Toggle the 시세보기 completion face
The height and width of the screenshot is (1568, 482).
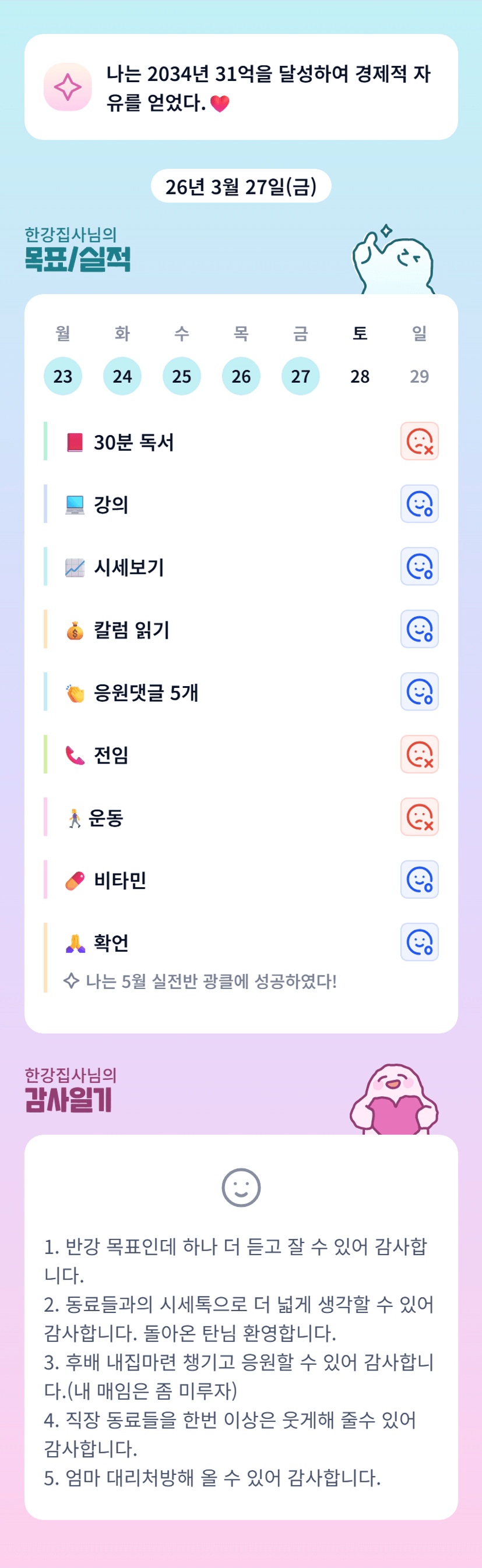click(x=419, y=567)
